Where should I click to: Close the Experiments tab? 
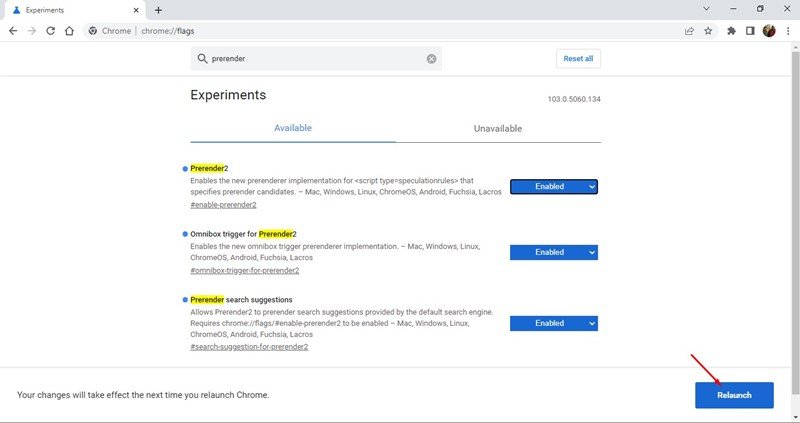click(136, 10)
